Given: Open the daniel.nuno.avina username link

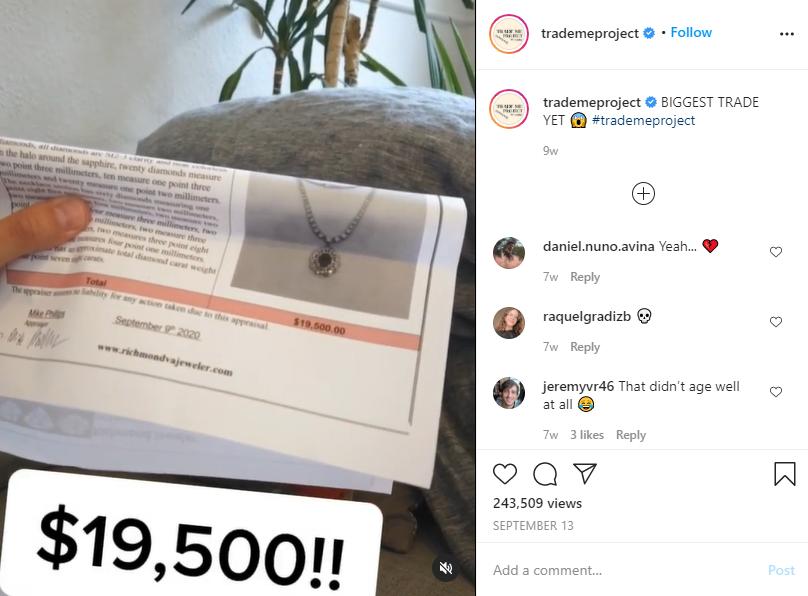Looking at the screenshot, I should pos(598,246).
